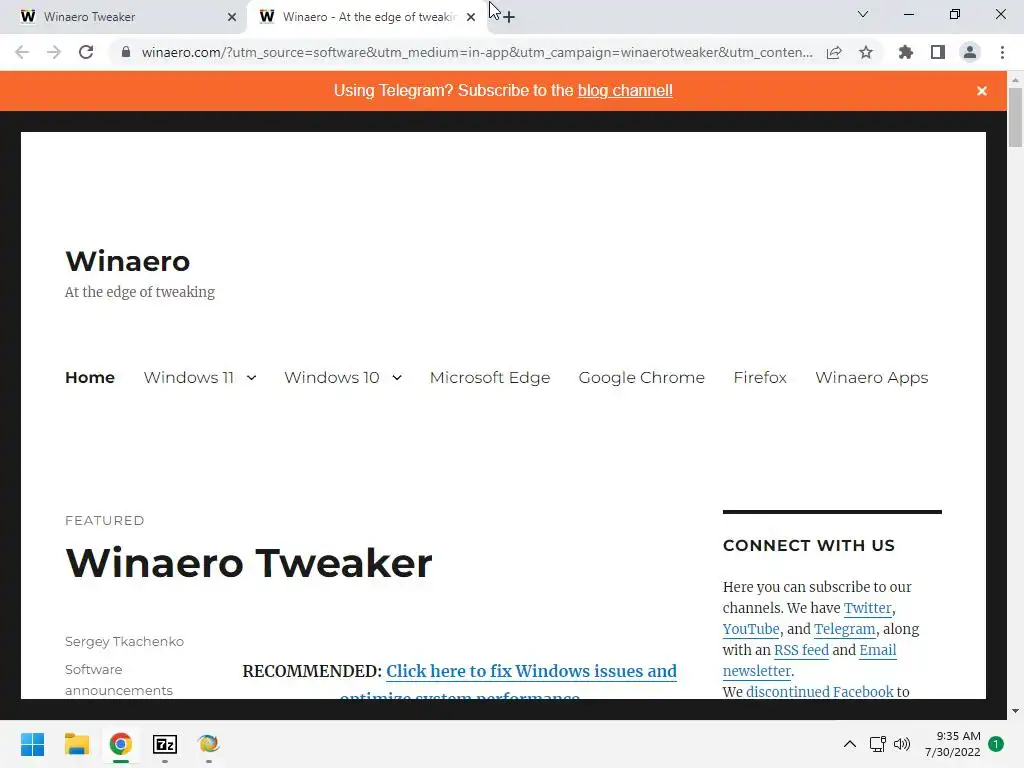Bookmark this page with star icon

pos(866,52)
